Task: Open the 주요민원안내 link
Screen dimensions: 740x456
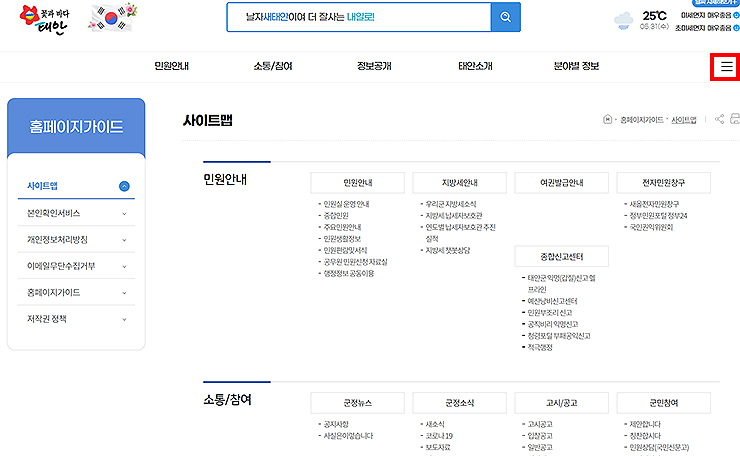Action: click(x=342, y=228)
